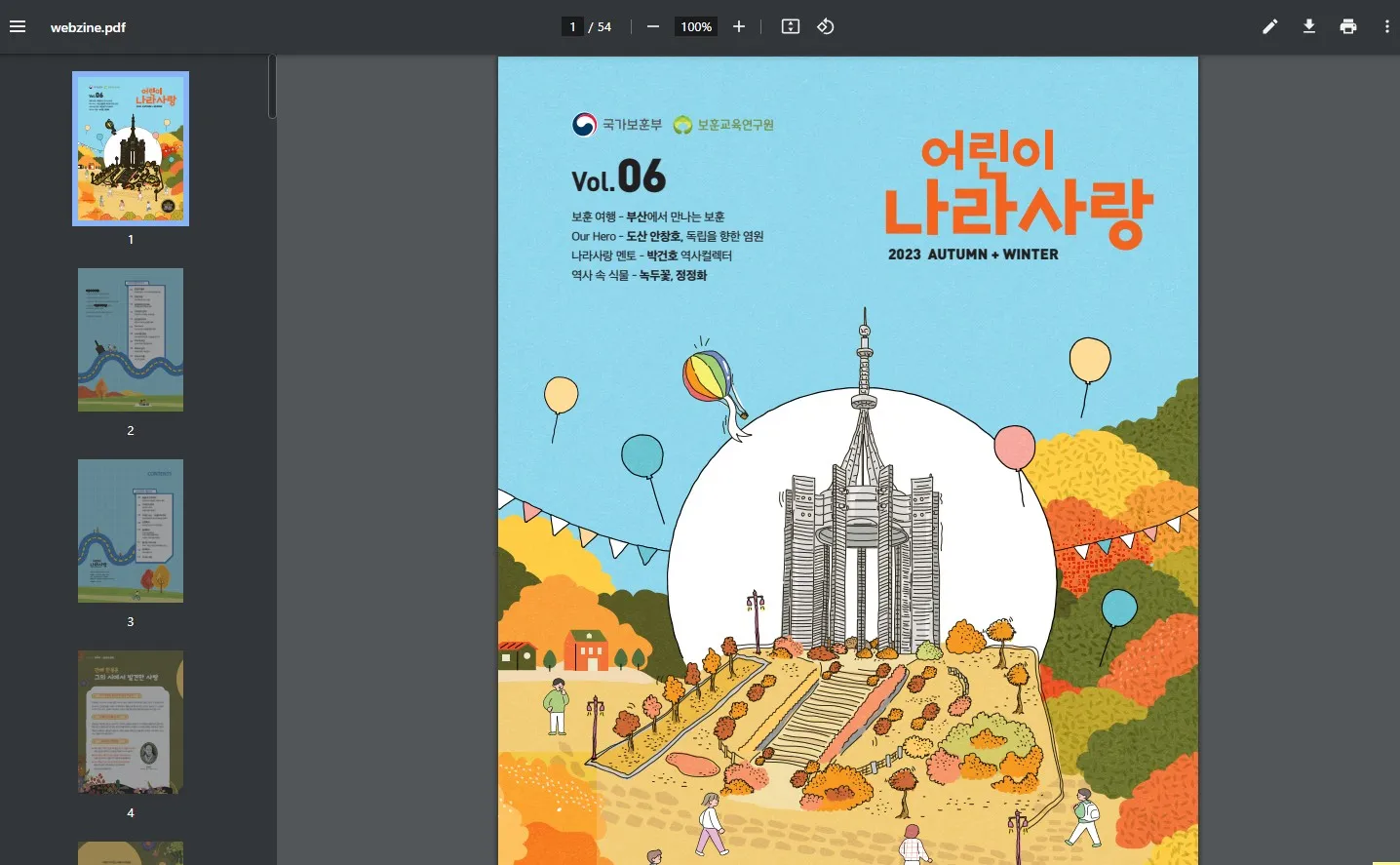Open the three-dot more options menu
This screenshot has height=865, width=1400.
1386,26
